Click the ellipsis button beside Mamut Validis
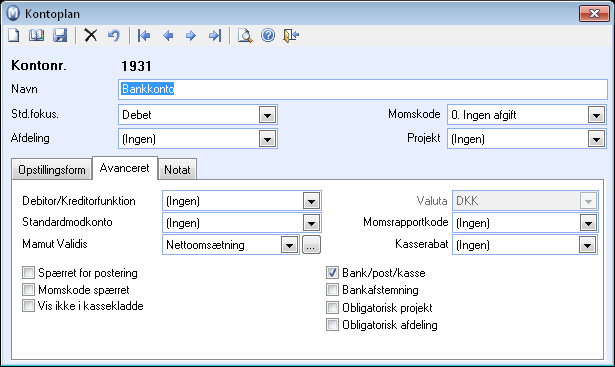 pyautogui.click(x=311, y=245)
